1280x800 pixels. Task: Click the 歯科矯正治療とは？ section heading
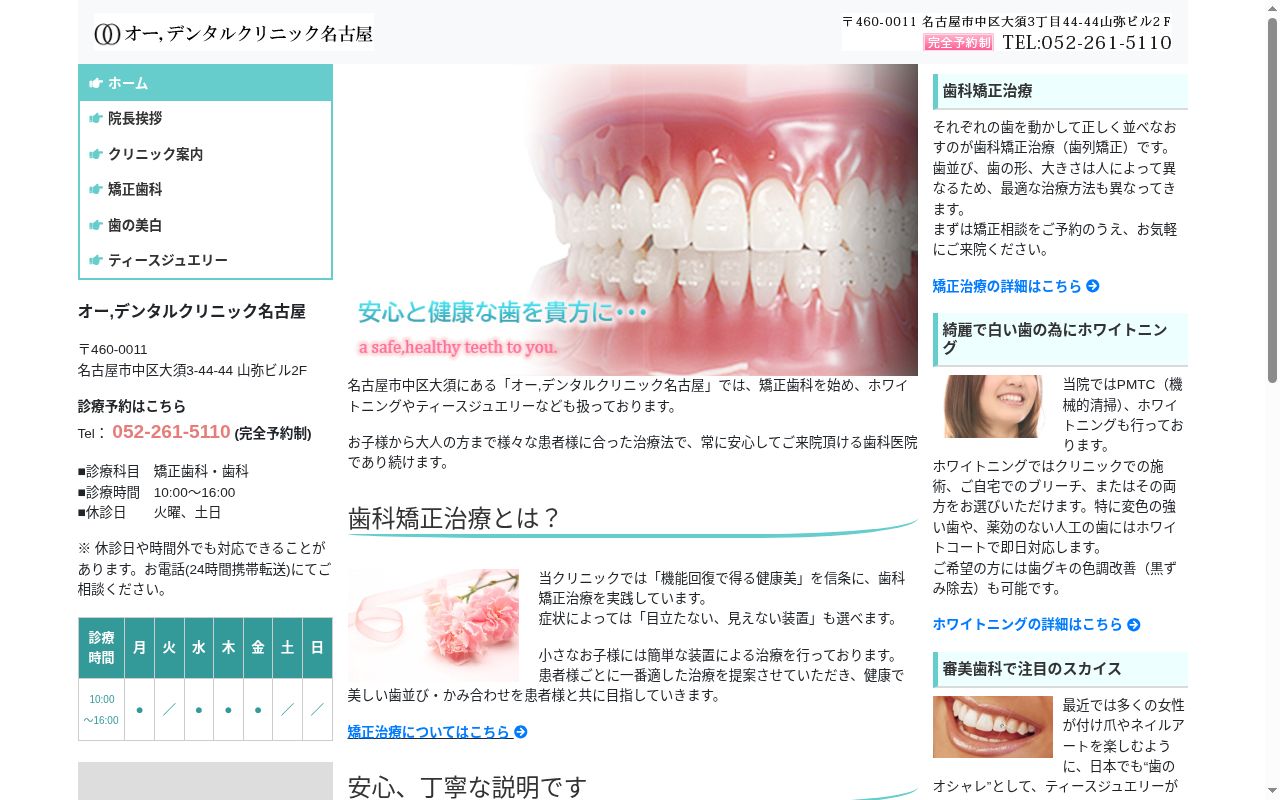[454, 518]
